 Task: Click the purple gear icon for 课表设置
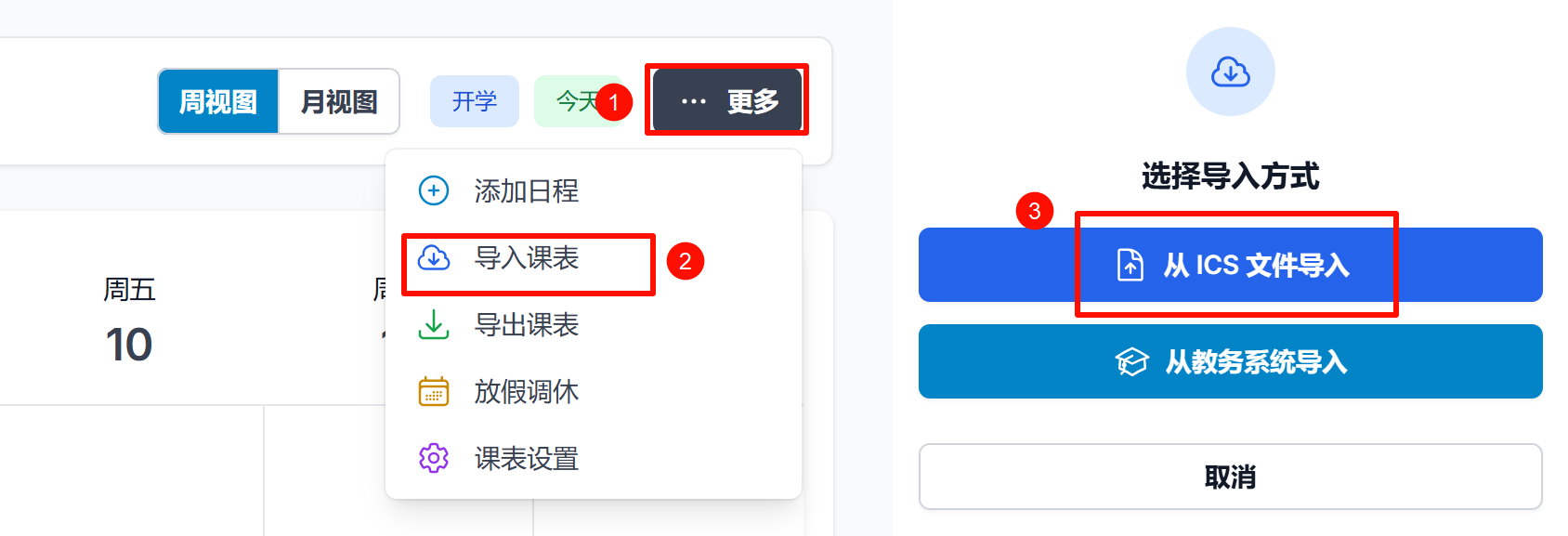pyautogui.click(x=434, y=458)
